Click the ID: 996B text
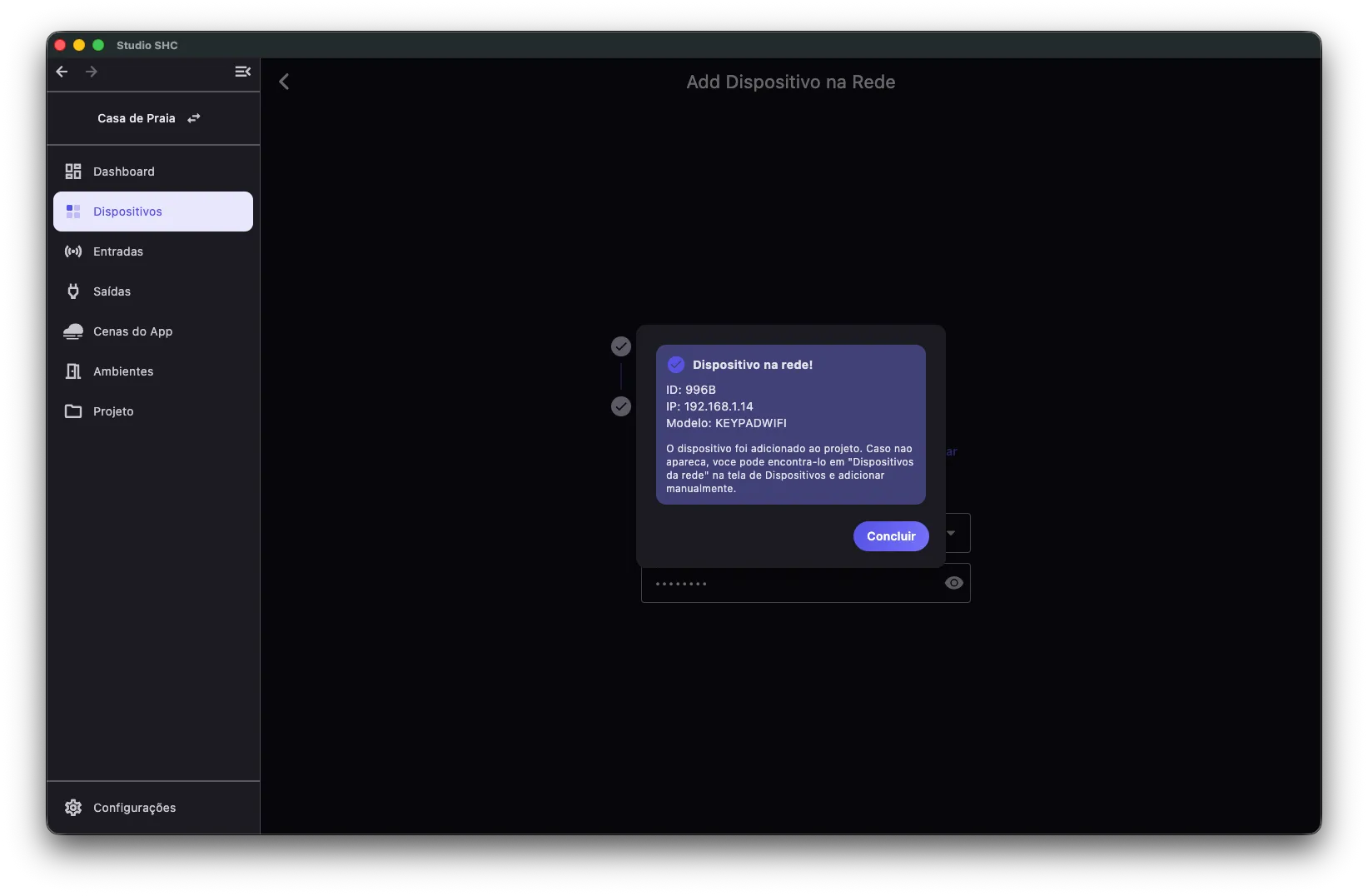 (x=691, y=390)
